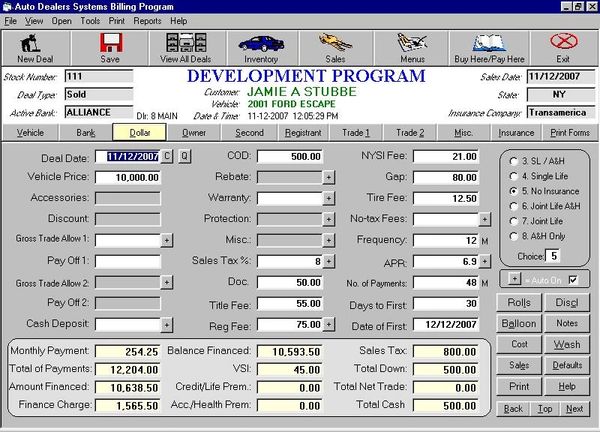The image size is (600, 432).
Task: Expand the Warranty plus button
Action: click(329, 198)
